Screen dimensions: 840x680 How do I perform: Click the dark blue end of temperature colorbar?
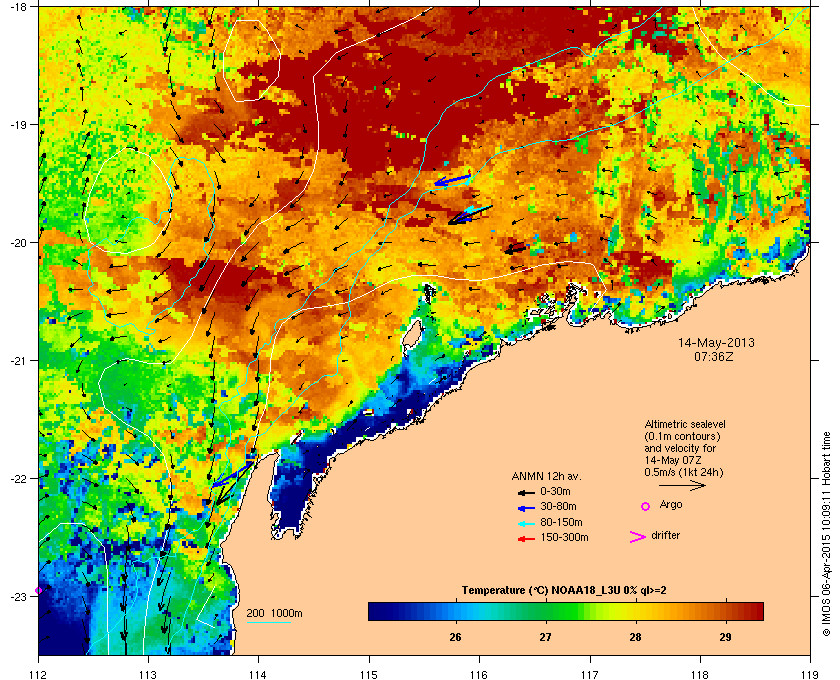[378, 611]
